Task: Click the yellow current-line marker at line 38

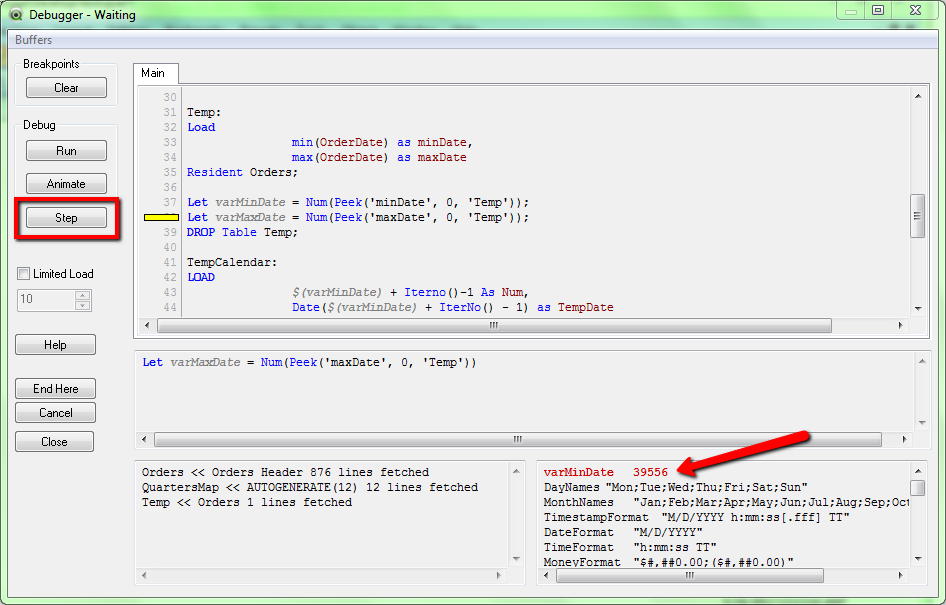Action: [x=161, y=217]
